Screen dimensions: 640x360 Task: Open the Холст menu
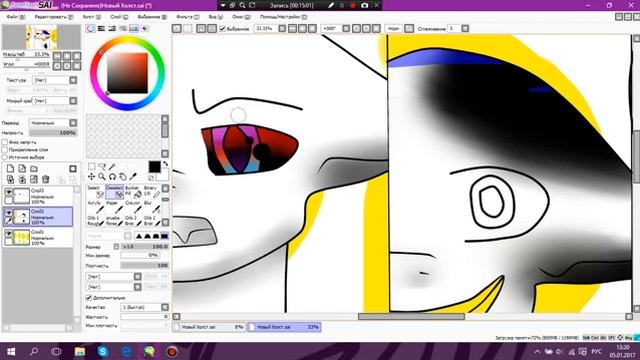(x=91, y=17)
